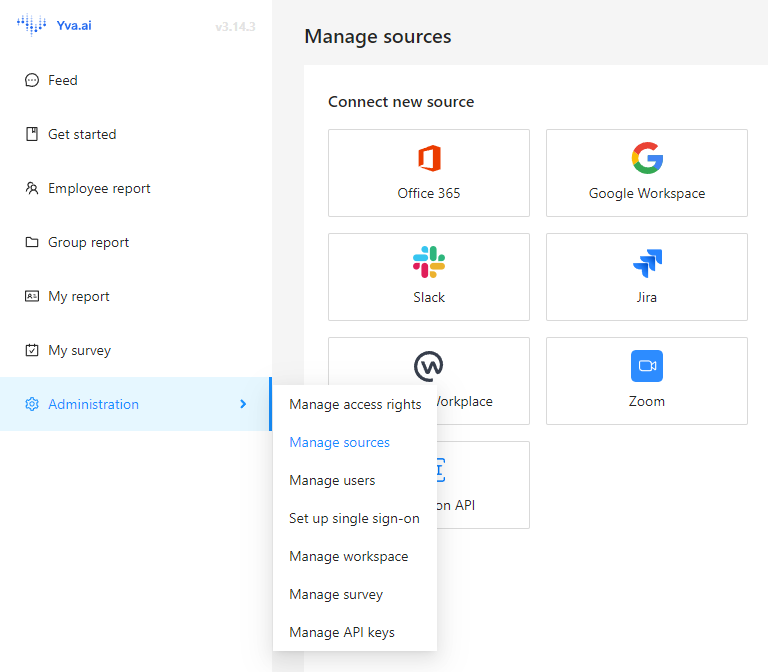
Task: Click the Administration gear icon
Action: [x=32, y=404]
